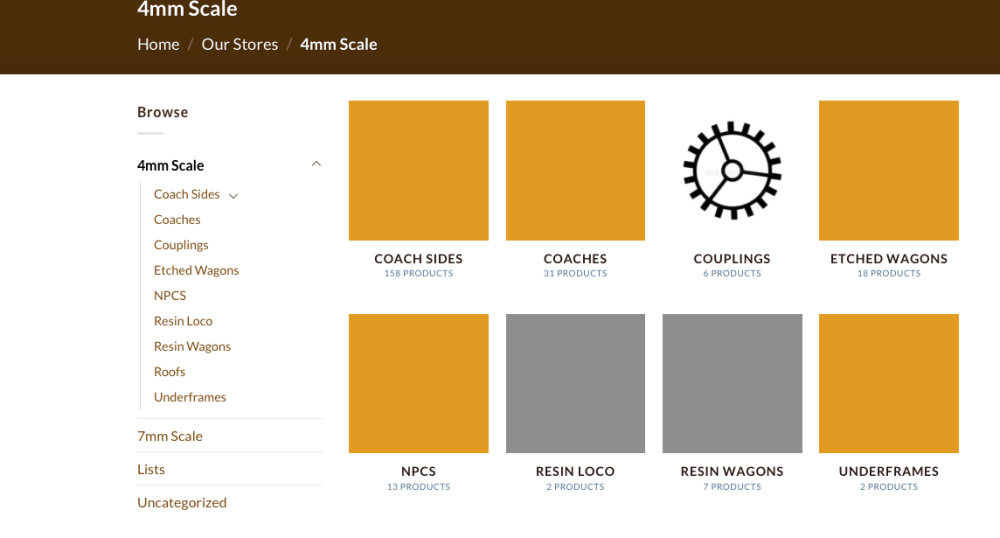Open 7mm Scale in sidebar

170,436
